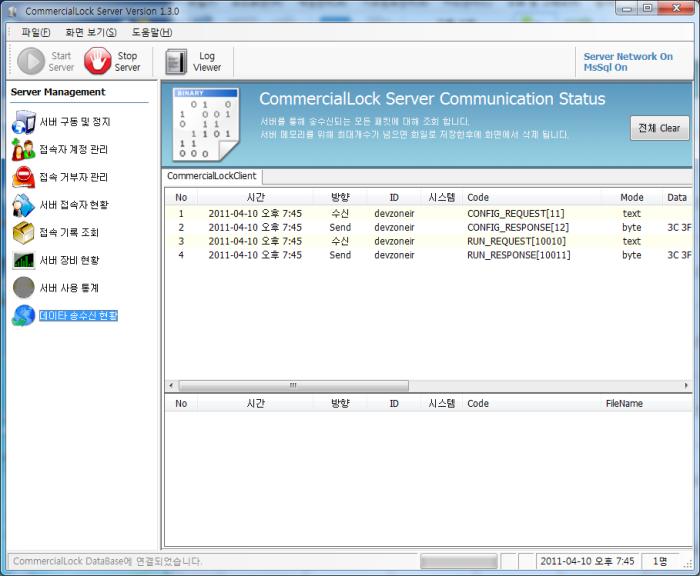Click the 서버 구동 및 정지 sidebar icon

pos(23,122)
